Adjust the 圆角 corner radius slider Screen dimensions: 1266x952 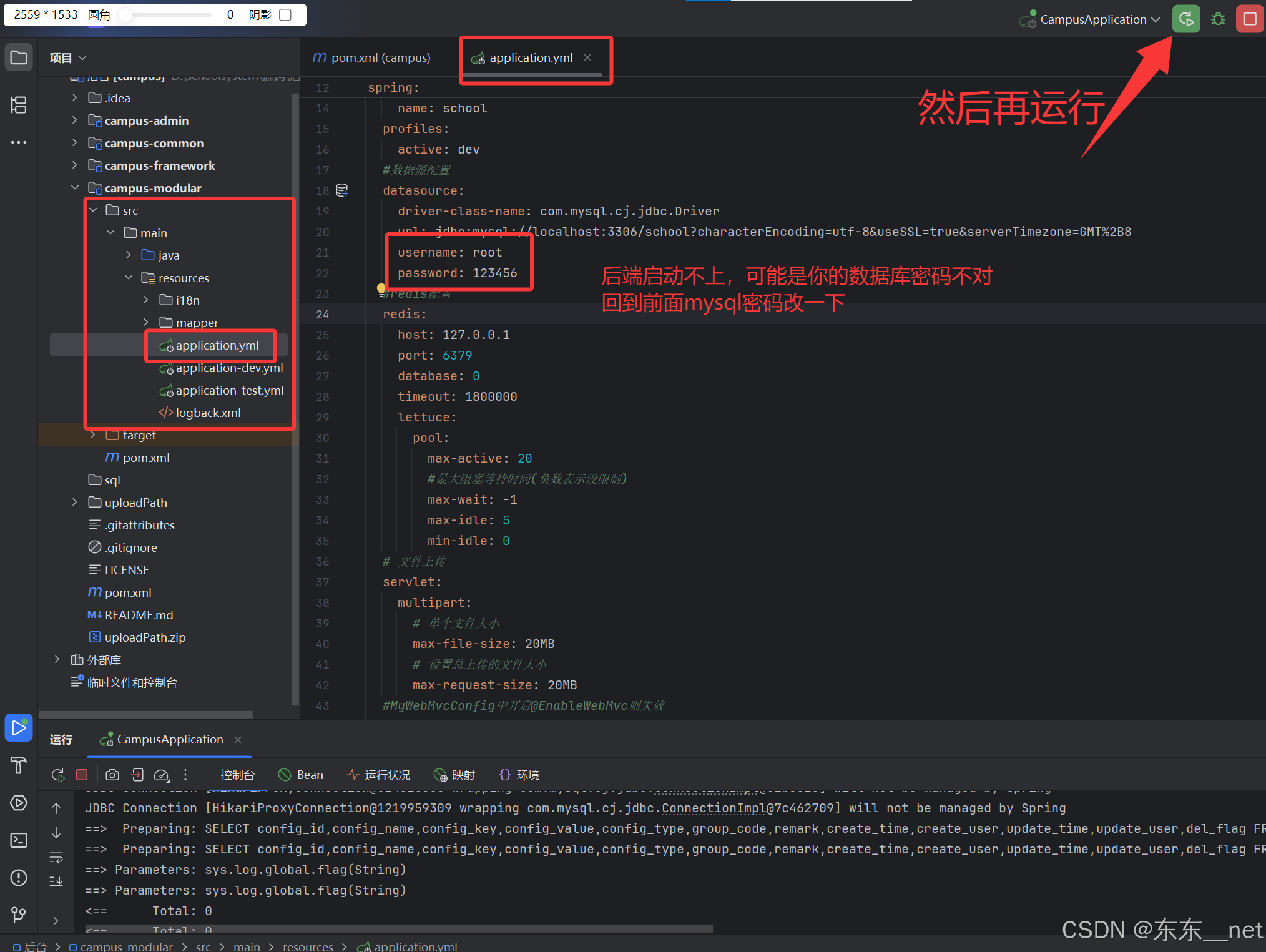(x=127, y=15)
